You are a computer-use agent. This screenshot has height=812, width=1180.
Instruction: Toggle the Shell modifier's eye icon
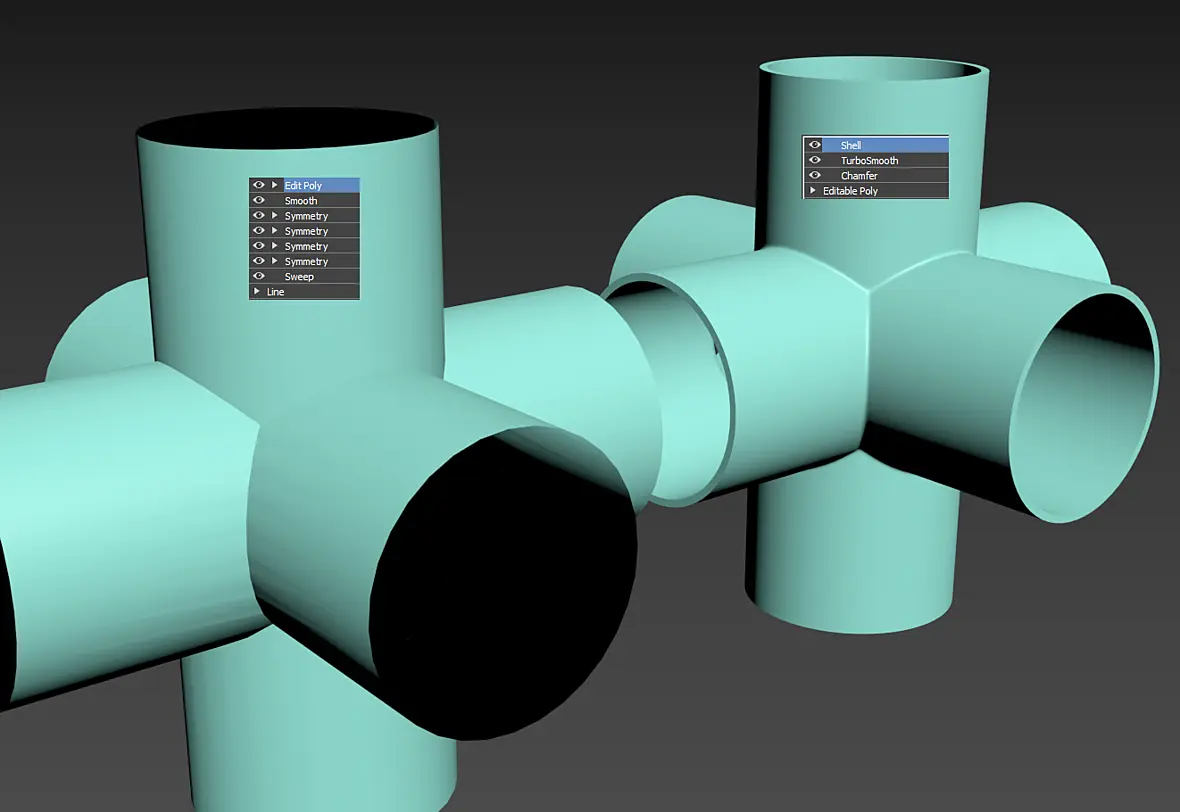point(814,144)
